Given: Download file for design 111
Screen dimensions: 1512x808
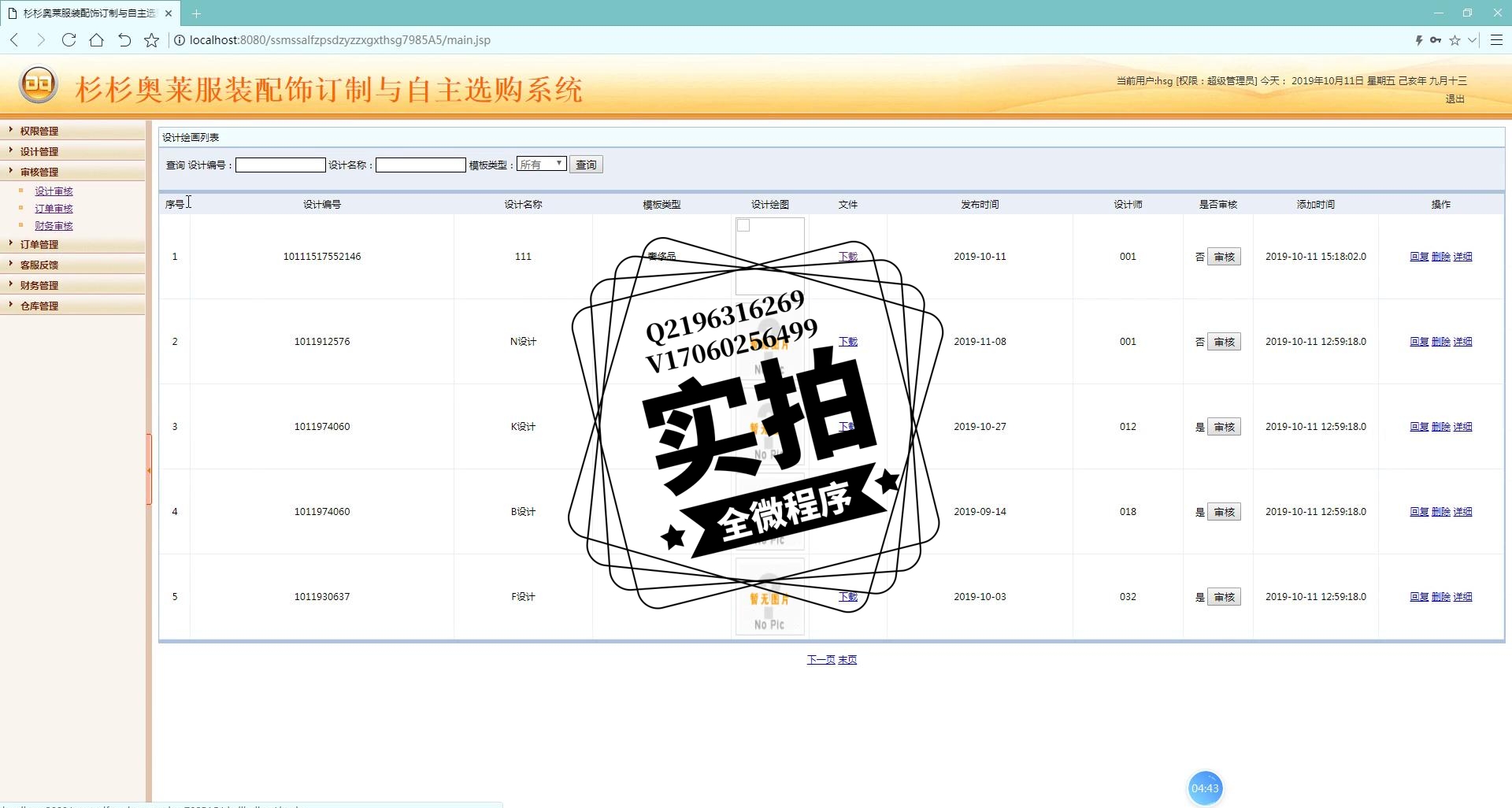Looking at the screenshot, I should point(848,257).
